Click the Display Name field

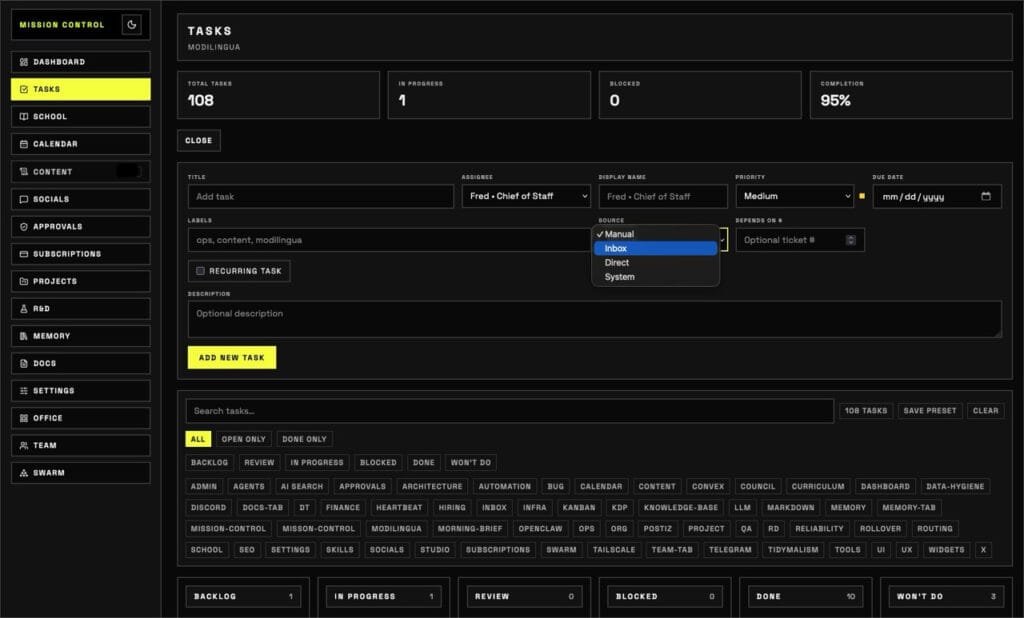663,196
